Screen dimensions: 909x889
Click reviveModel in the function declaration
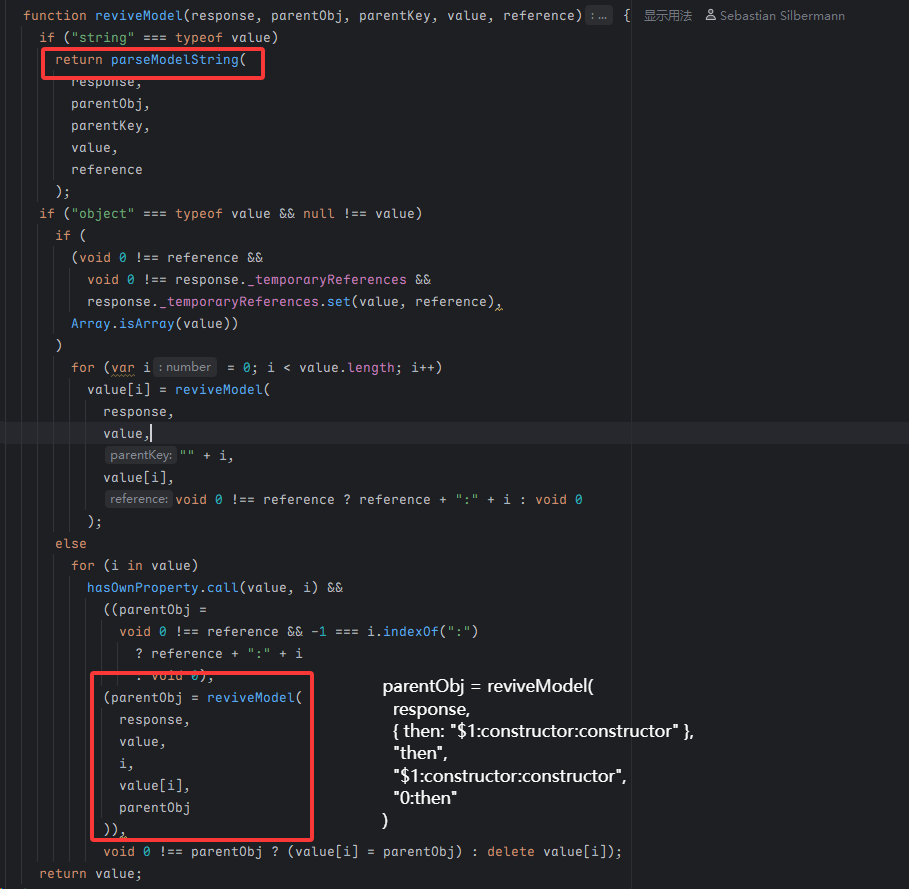pyautogui.click(x=139, y=16)
